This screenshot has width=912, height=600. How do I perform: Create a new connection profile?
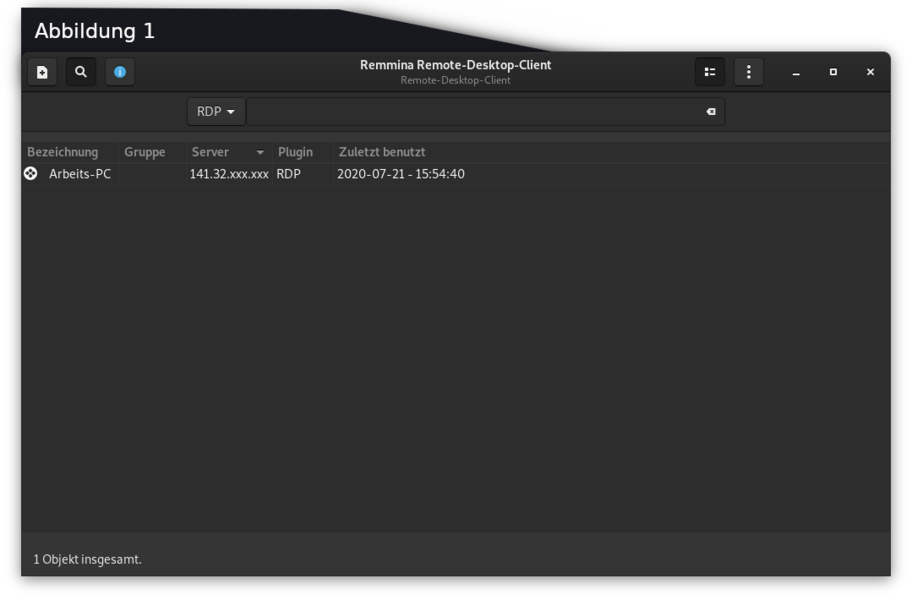click(42, 72)
